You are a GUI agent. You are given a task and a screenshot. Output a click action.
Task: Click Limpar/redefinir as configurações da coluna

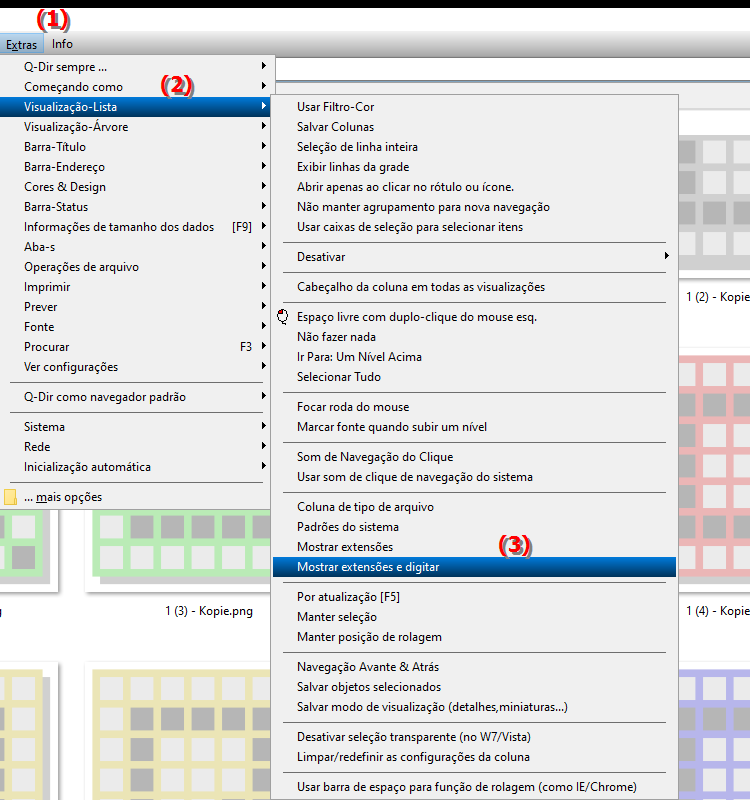[413, 757]
